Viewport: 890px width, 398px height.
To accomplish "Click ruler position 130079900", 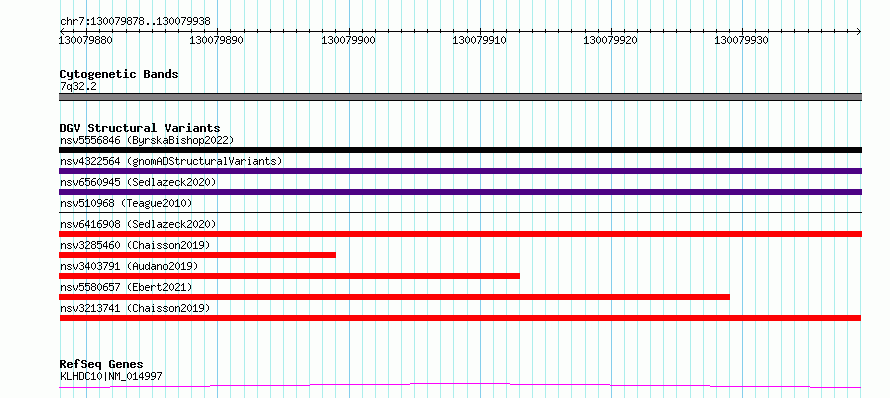I will pyautogui.click(x=349, y=40).
